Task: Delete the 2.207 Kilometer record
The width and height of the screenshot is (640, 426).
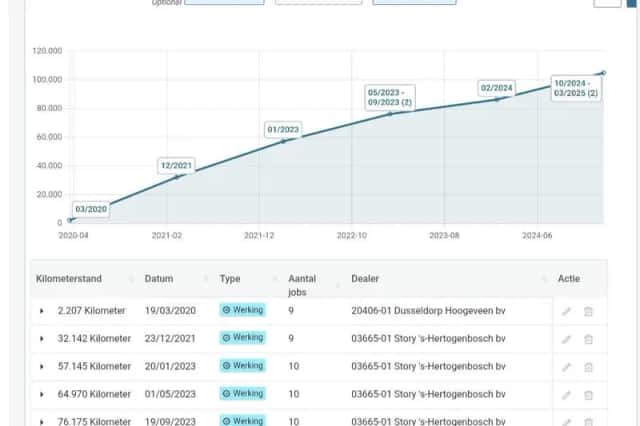Action: [x=588, y=312]
